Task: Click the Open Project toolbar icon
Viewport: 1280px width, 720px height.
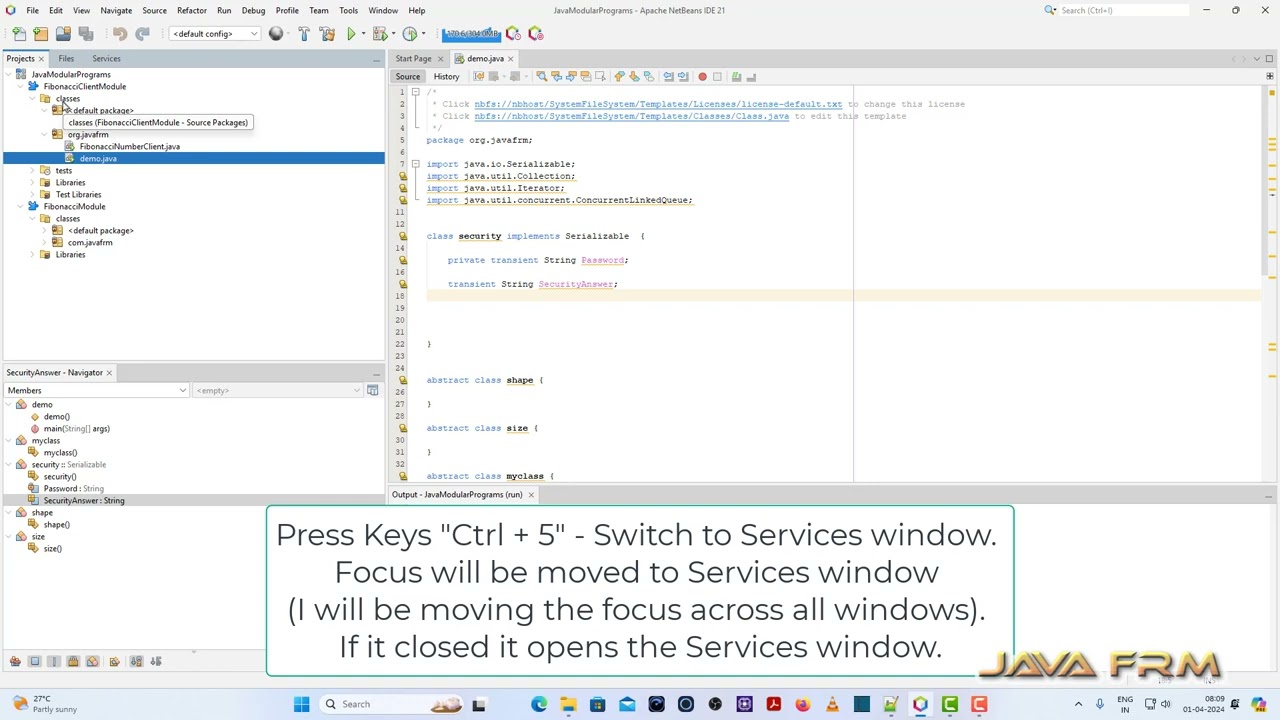Action: pyautogui.click(x=63, y=34)
